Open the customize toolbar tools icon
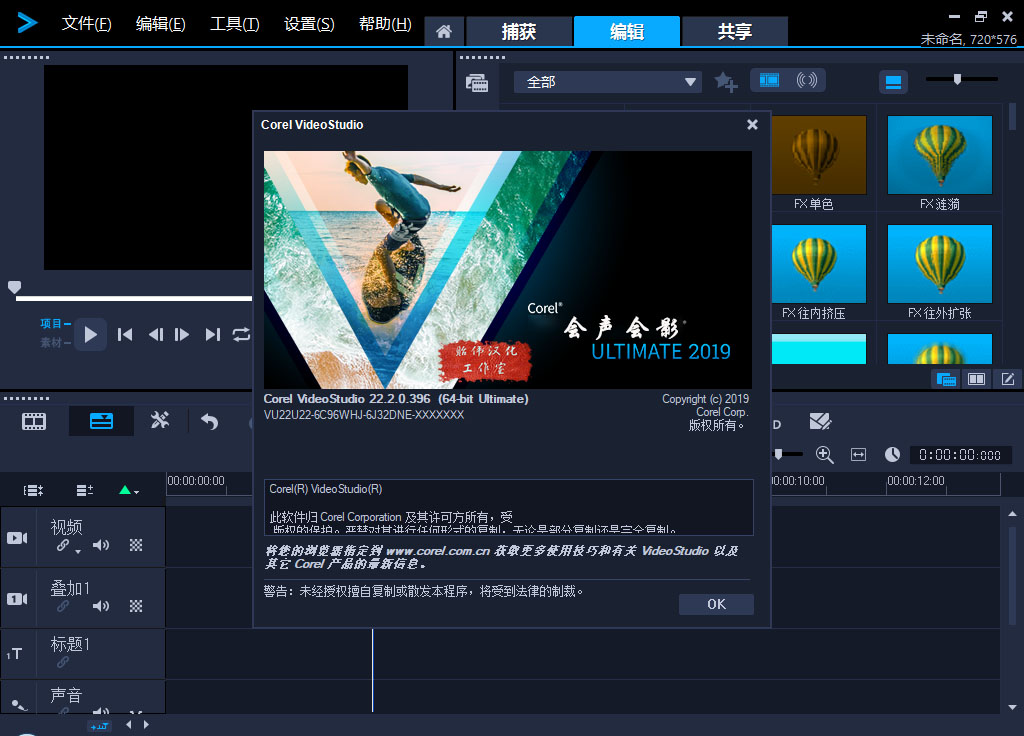The width and height of the screenshot is (1024, 736). (160, 421)
